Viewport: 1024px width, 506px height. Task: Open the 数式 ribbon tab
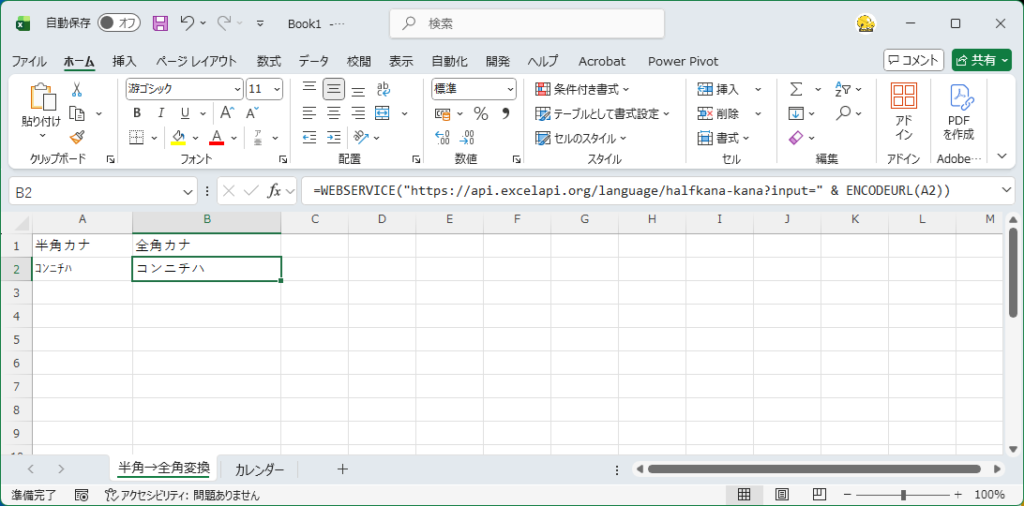(268, 61)
